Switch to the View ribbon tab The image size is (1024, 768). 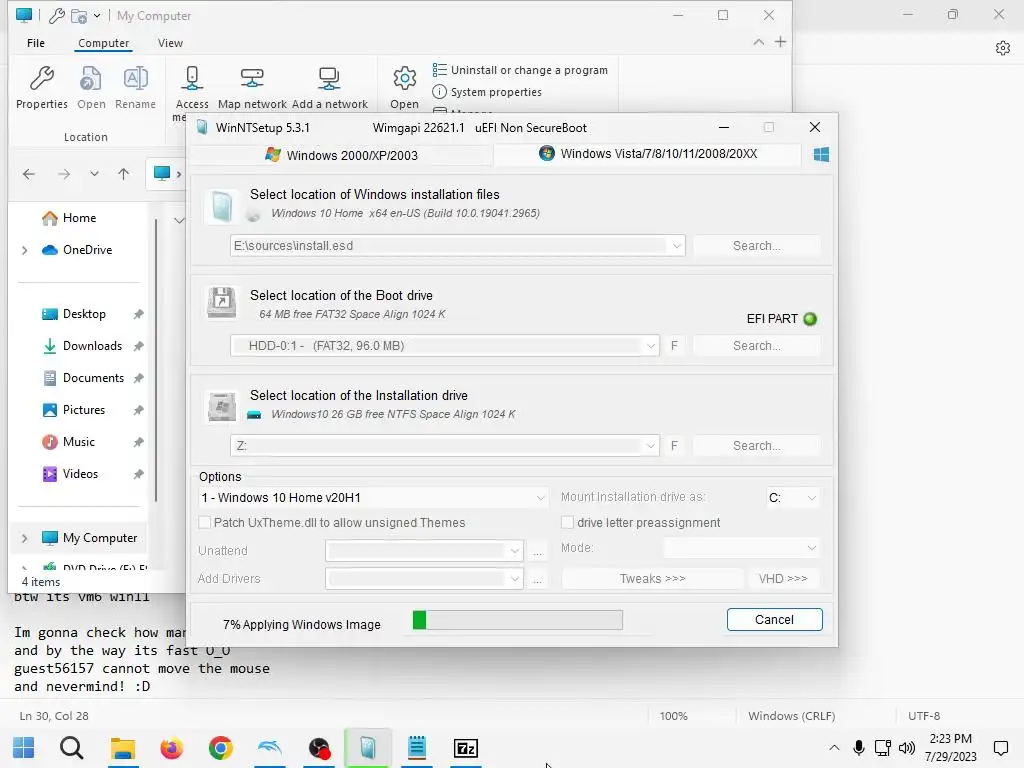[170, 43]
